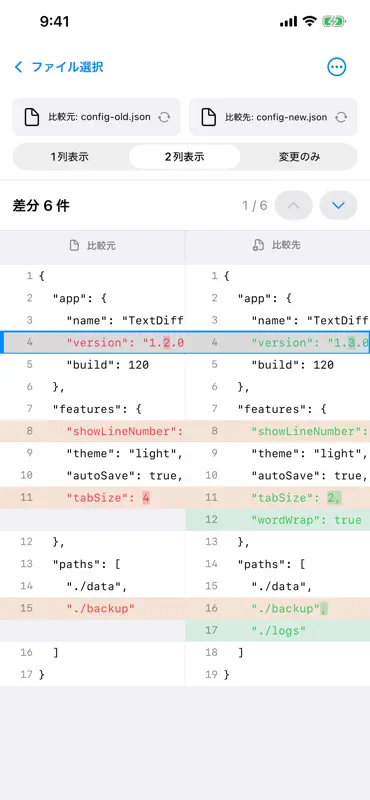Image resolution: width=370 pixels, height=800 pixels.
Task: Swap the target file config-new.json
Action: pyautogui.click(x=341, y=117)
